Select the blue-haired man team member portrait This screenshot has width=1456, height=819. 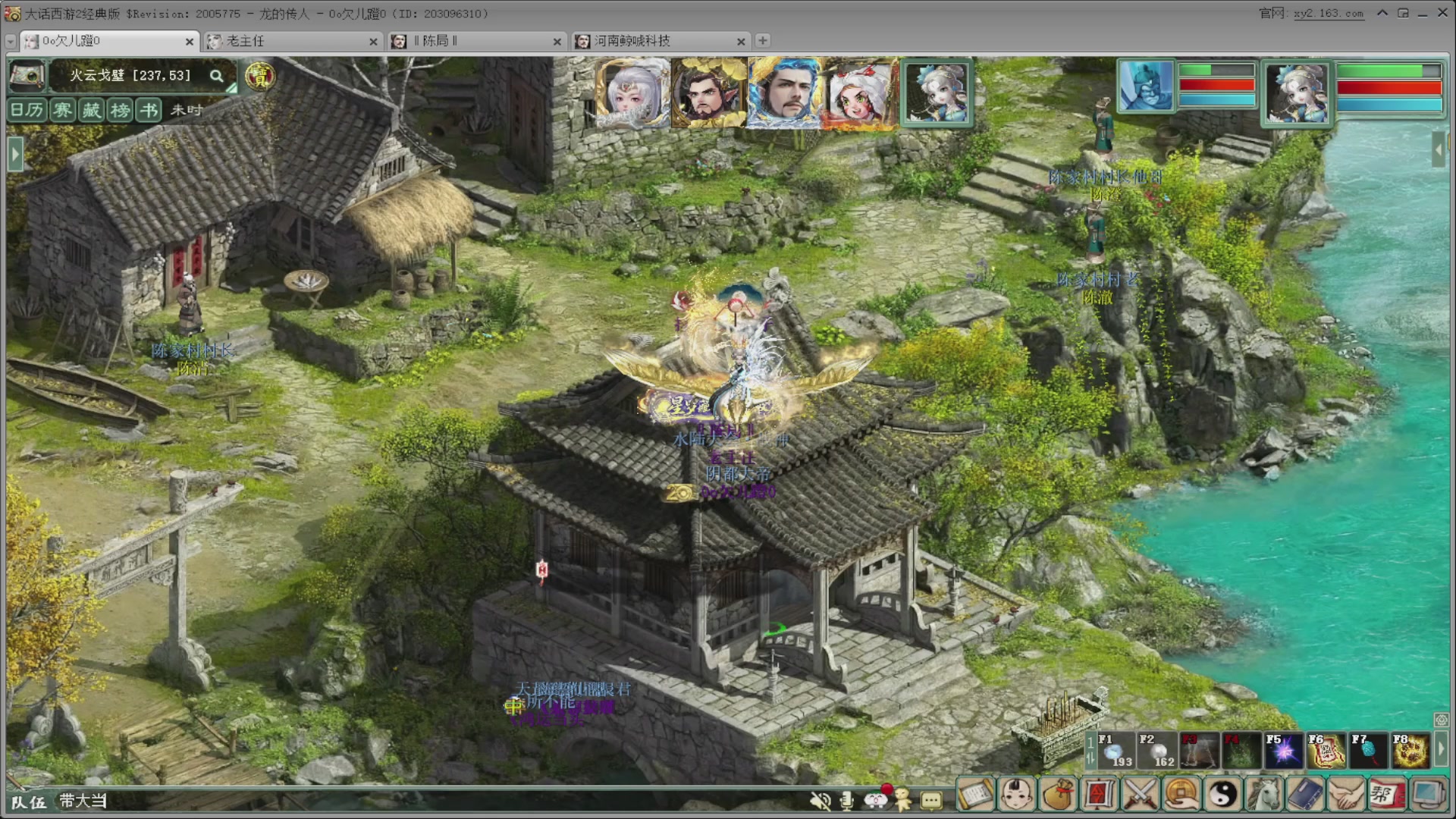[785, 93]
